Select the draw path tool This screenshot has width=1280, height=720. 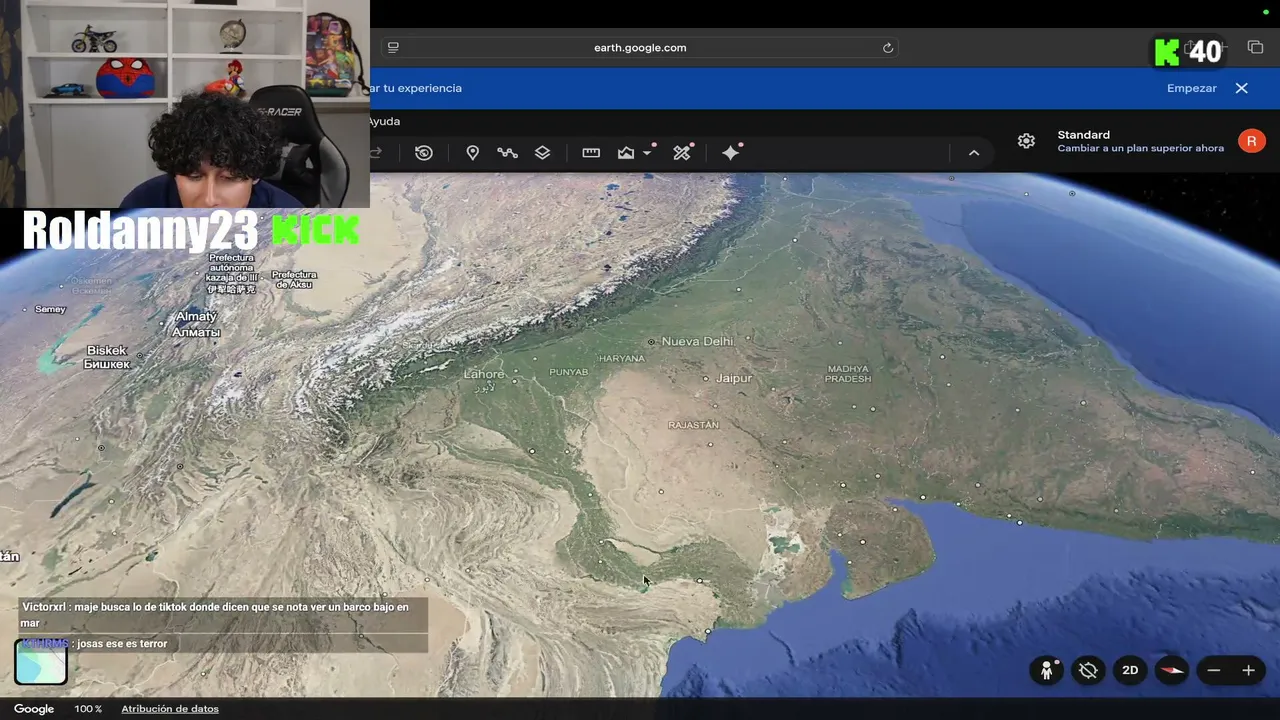tap(507, 153)
